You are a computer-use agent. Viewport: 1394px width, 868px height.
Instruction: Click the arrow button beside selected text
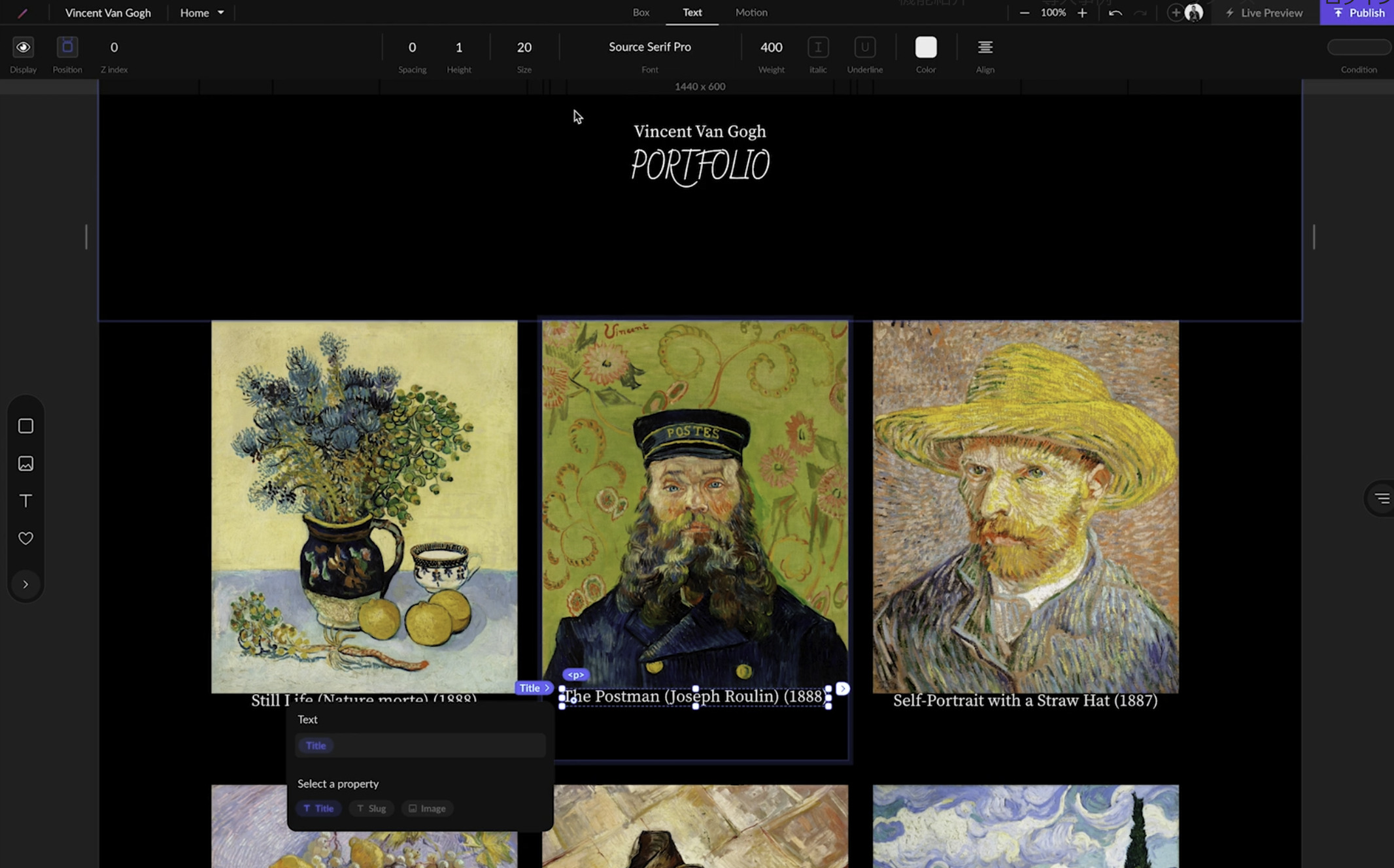pos(842,688)
